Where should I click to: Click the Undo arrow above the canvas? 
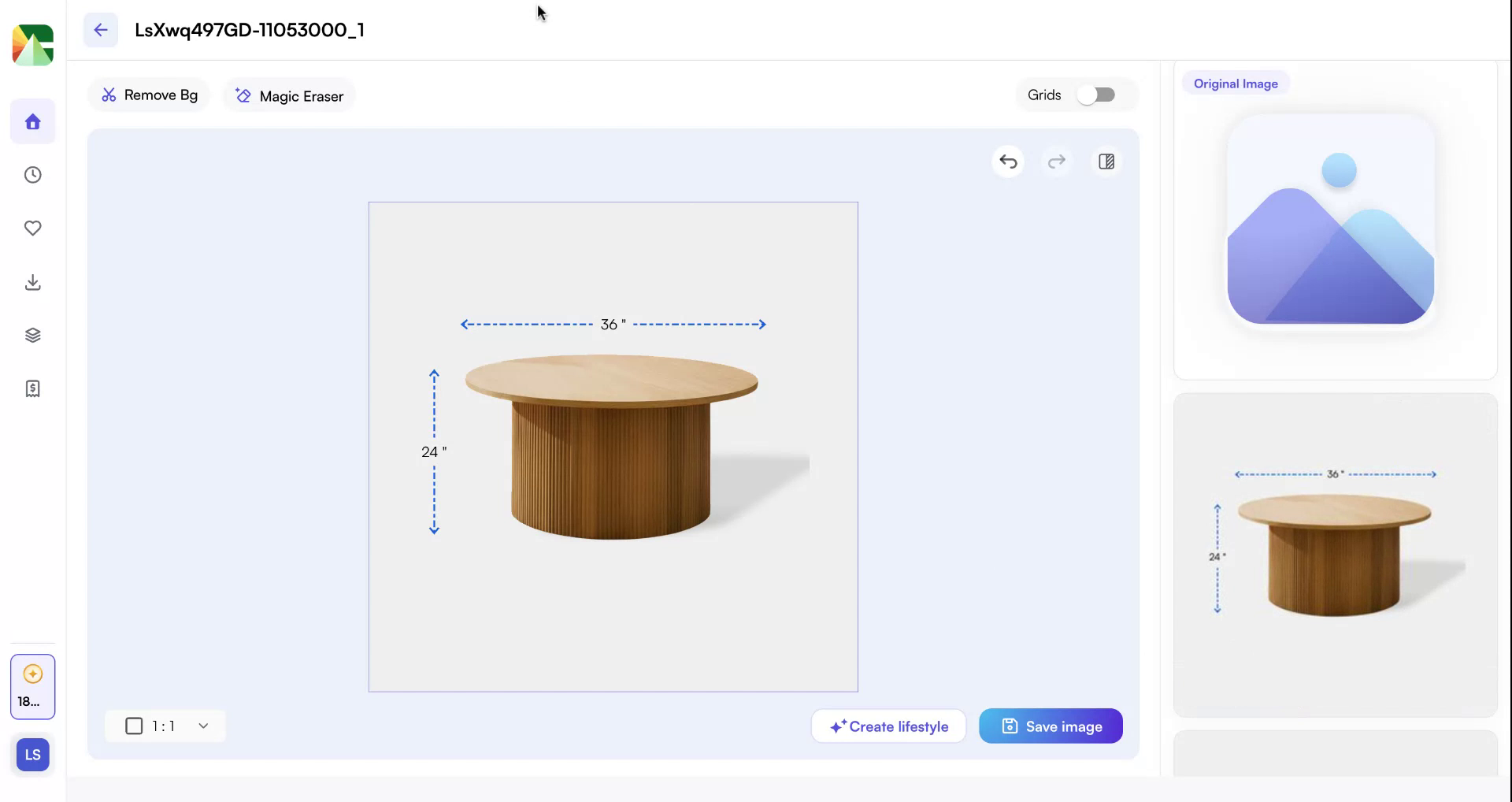tap(1008, 162)
